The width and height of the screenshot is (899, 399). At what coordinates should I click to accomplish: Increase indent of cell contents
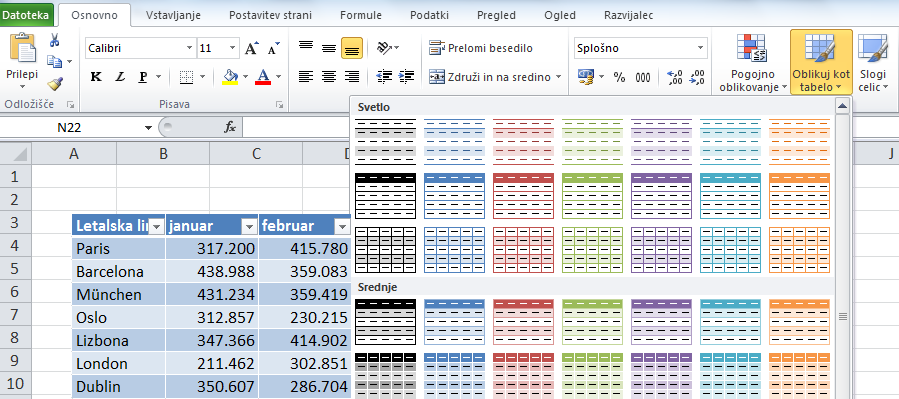pyautogui.click(x=406, y=76)
